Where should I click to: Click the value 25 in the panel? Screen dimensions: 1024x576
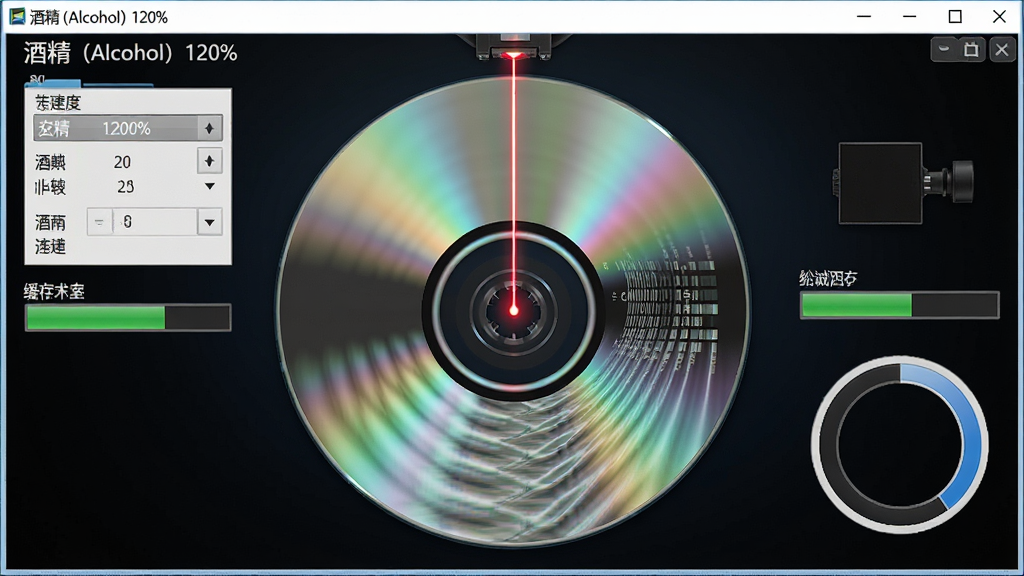[125, 187]
